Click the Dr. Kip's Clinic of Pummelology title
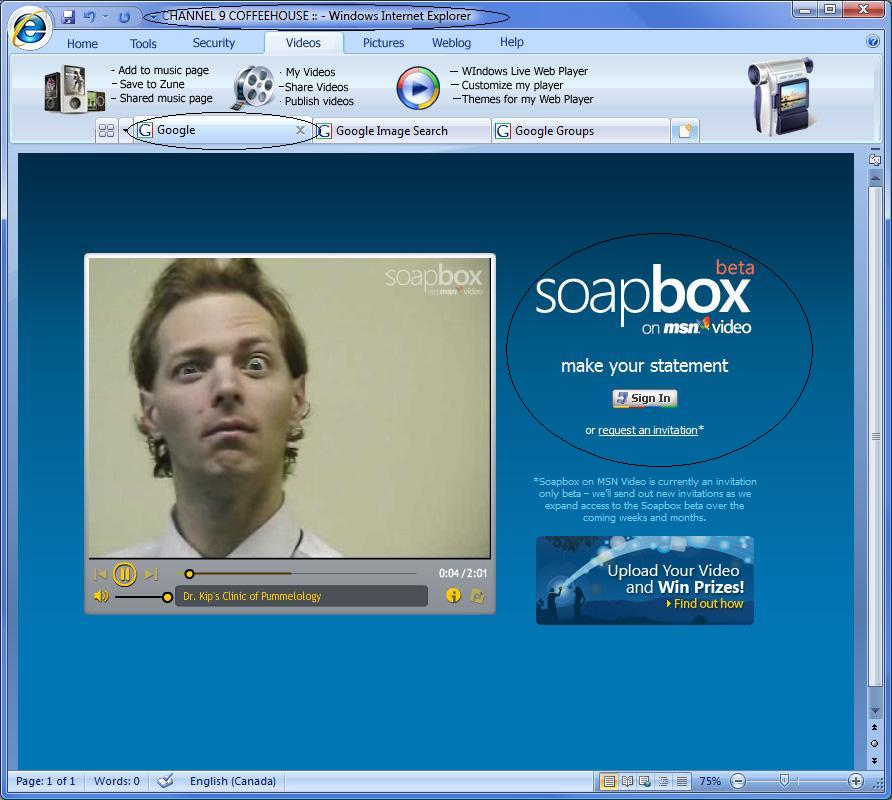Screen dimensions: 892x800 pos(252,596)
